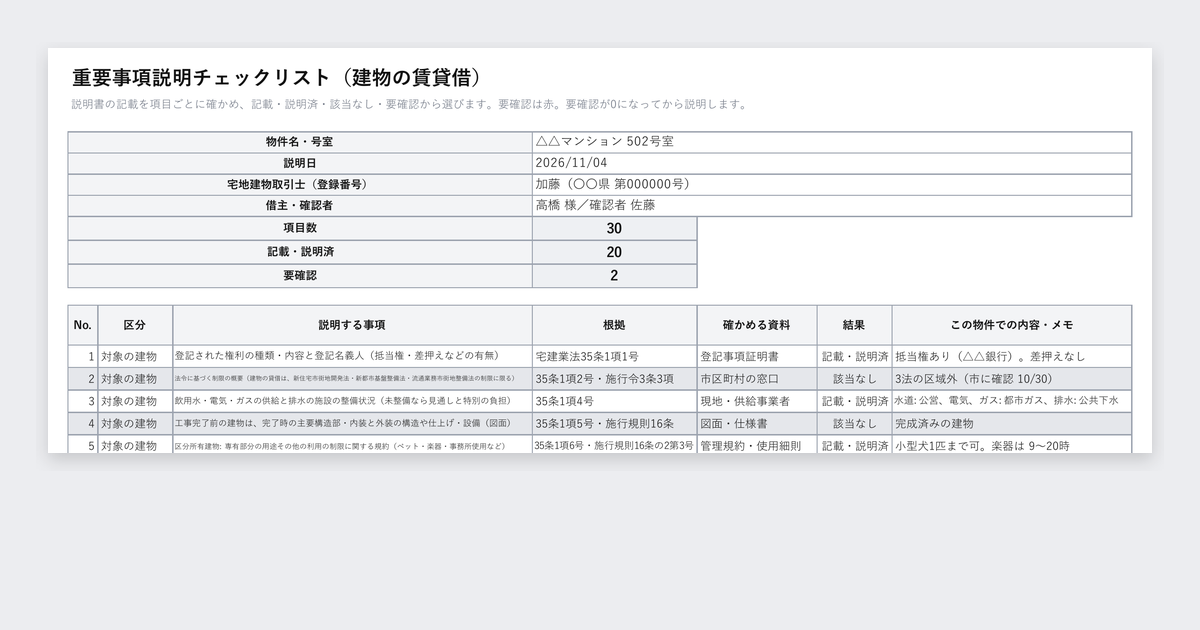Select the 市区町村の窓口 cell
The height and width of the screenshot is (630, 1200).
(x=757, y=379)
